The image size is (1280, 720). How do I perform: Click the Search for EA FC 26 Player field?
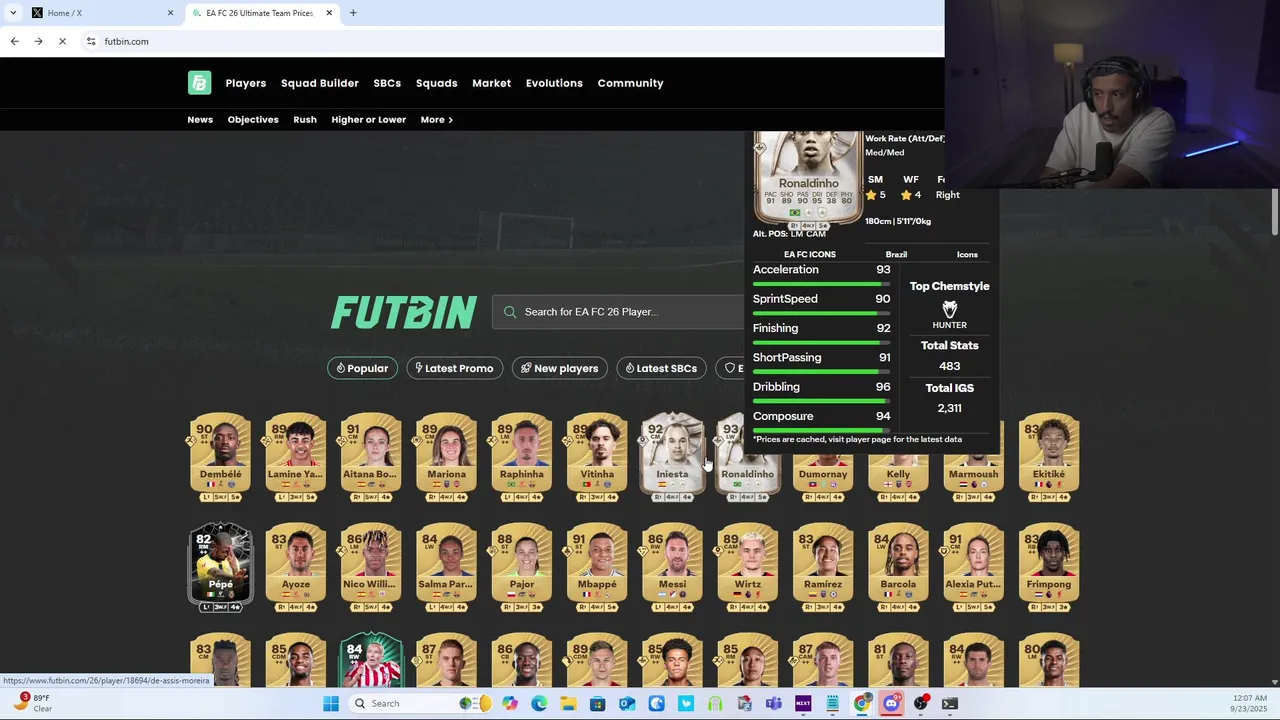620,311
